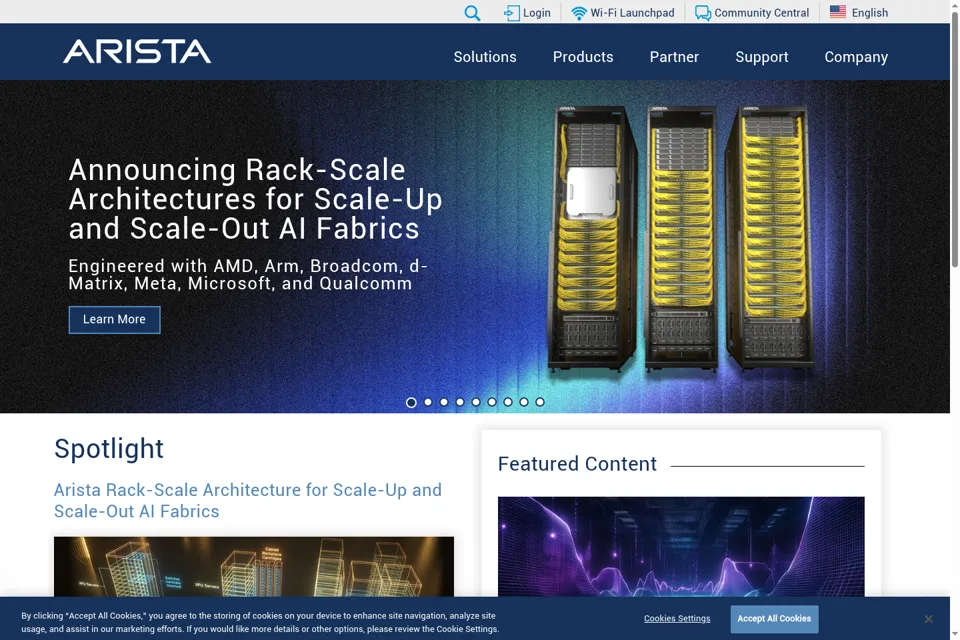Dismiss cookie banner with X icon

[x=928, y=619]
